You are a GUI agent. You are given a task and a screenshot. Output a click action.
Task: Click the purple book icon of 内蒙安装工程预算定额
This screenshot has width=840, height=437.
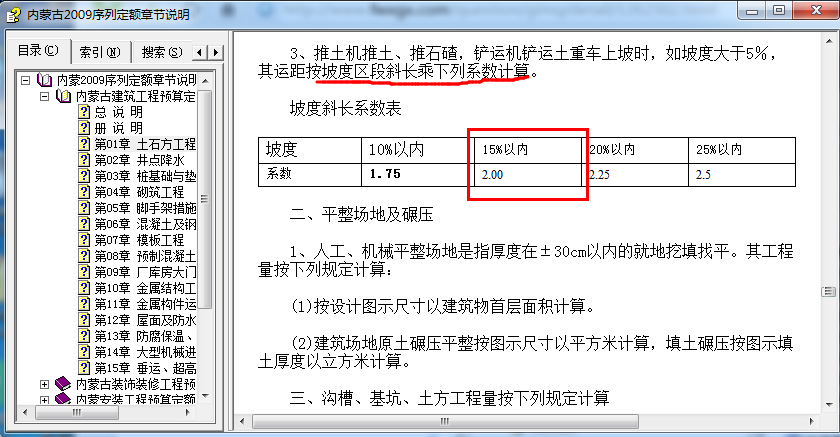(x=63, y=398)
